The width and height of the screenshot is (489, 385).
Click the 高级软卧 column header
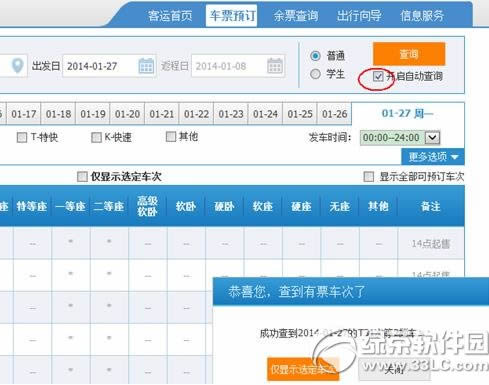click(147, 206)
